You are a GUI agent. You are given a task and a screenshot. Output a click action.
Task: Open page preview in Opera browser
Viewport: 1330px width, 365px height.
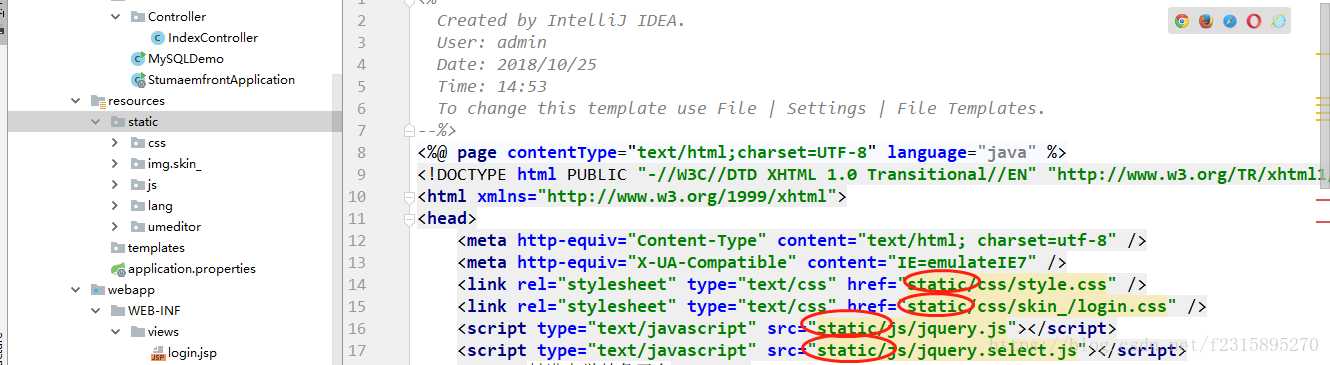(x=1254, y=21)
